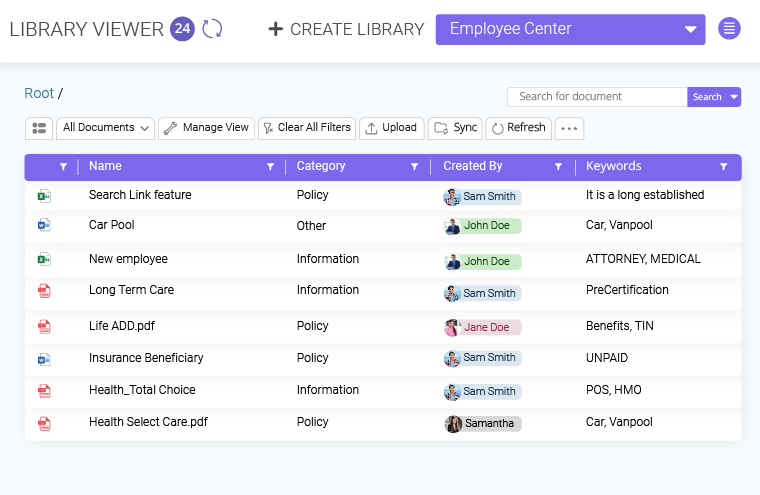Open the more options ellipsis button
The image size is (760, 495).
(x=569, y=128)
